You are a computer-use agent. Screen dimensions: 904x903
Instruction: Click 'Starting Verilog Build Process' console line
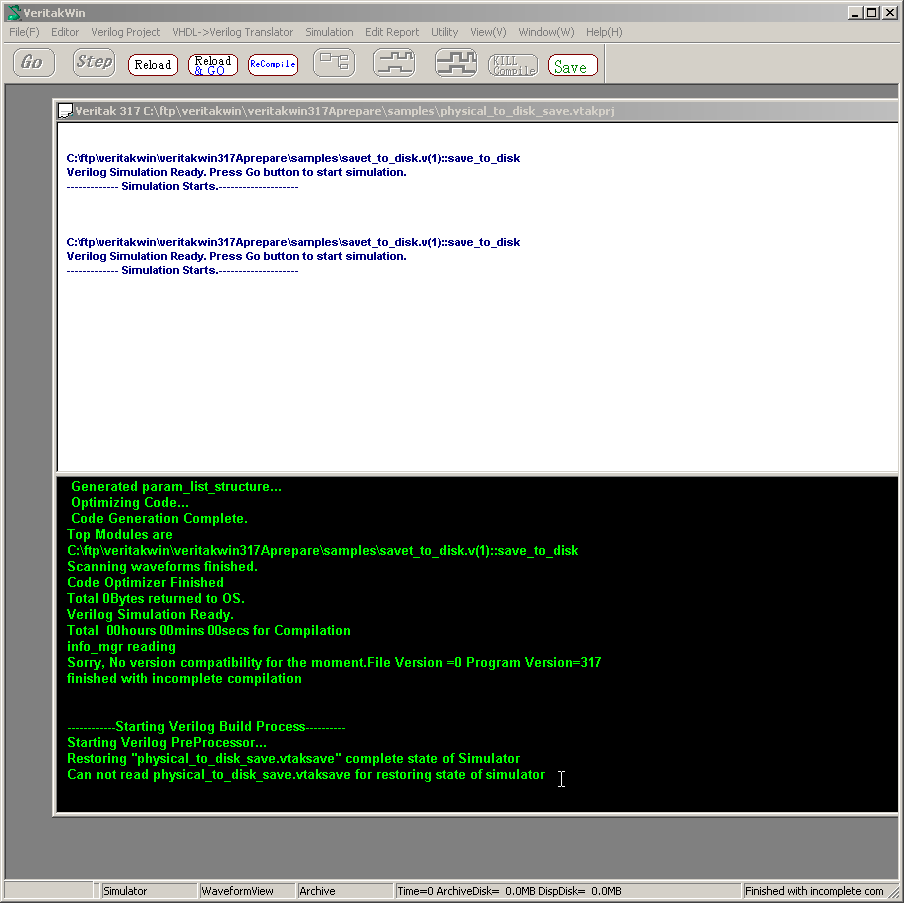coord(206,727)
